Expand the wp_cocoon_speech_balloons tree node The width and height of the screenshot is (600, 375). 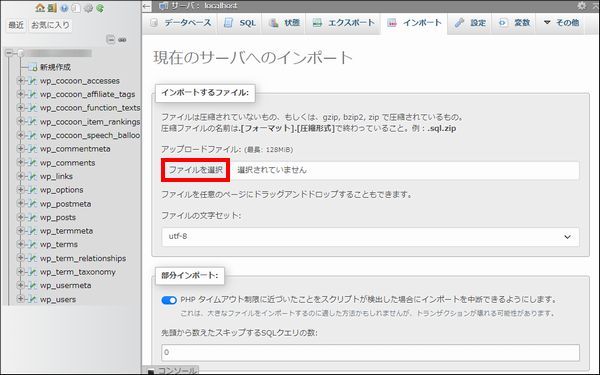21,135
